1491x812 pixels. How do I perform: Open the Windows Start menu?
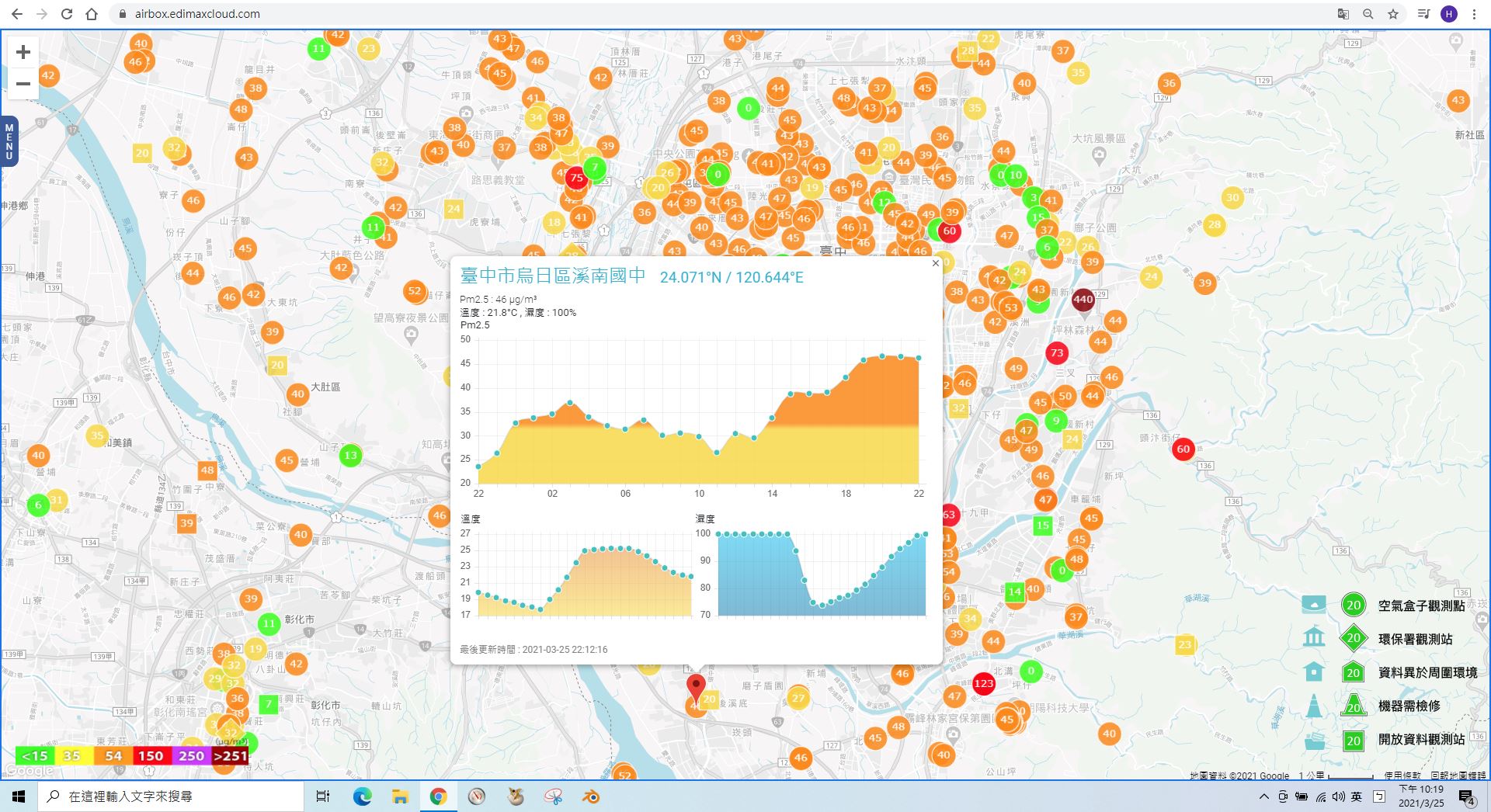pos(19,796)
